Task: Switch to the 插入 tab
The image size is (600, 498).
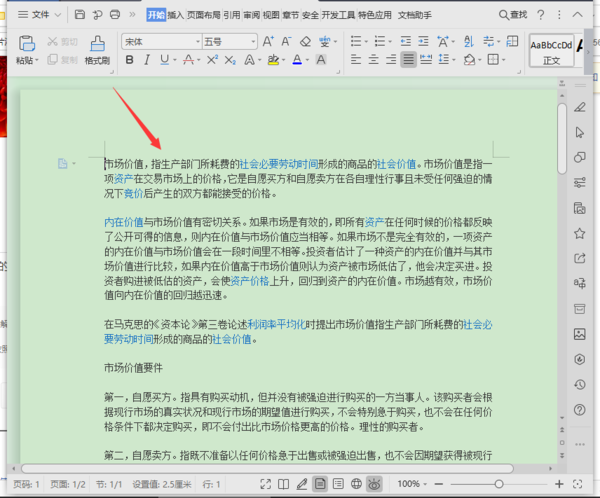Action: click(176, 15)
